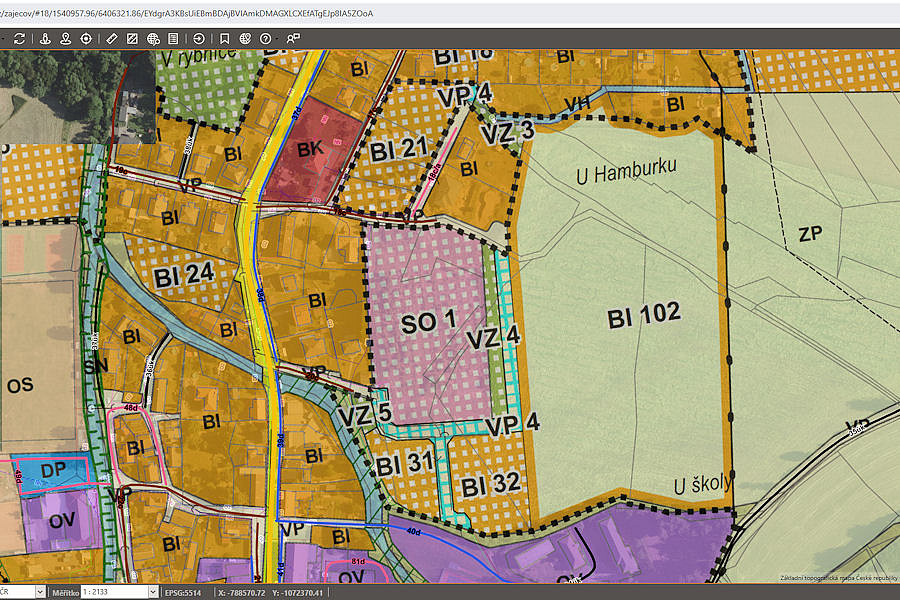
Task: Click the Y coordinate readout -1072370.41
Action: pyautogui.click(x=297, y=593)
